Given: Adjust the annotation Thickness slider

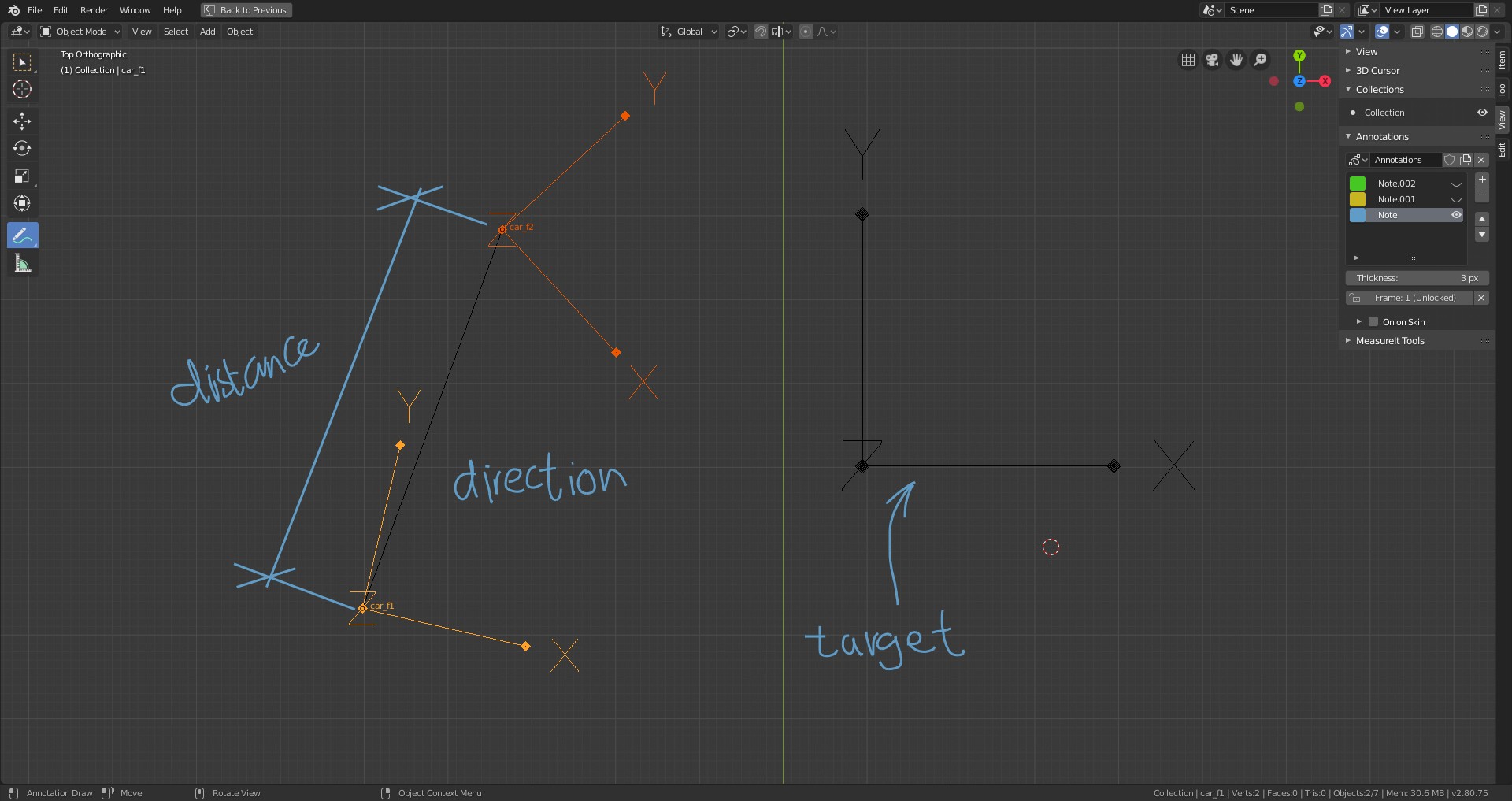Looking at the screenshot, I should tap(1417, 277).
